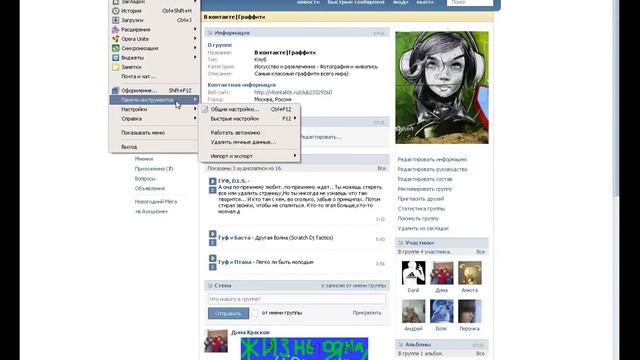Open member Анюта's avatar
This screenshot has height=360, width=640.
(469, 273)
